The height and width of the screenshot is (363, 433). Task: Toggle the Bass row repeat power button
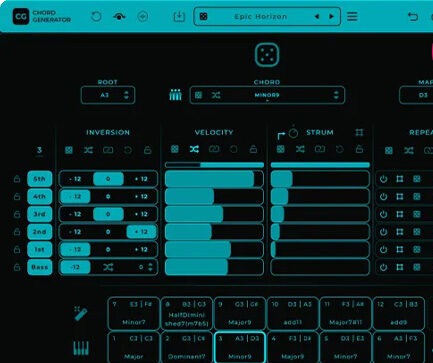coord(383,267)
